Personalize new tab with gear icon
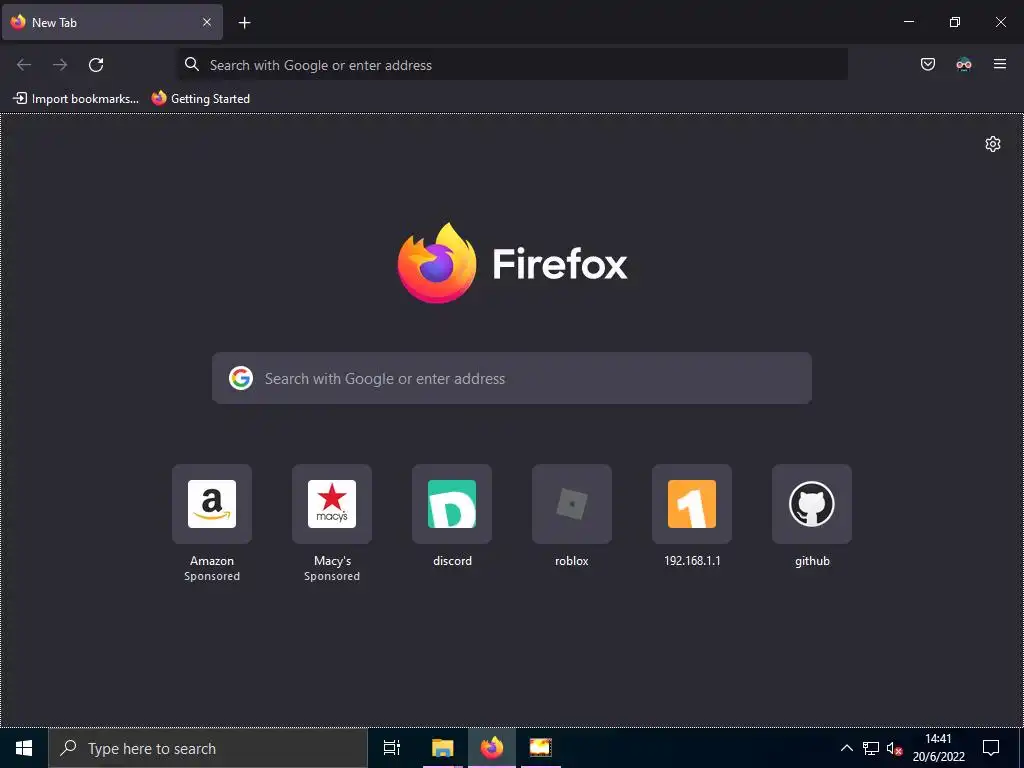1024x768 pixels. (x=993, y=144)
